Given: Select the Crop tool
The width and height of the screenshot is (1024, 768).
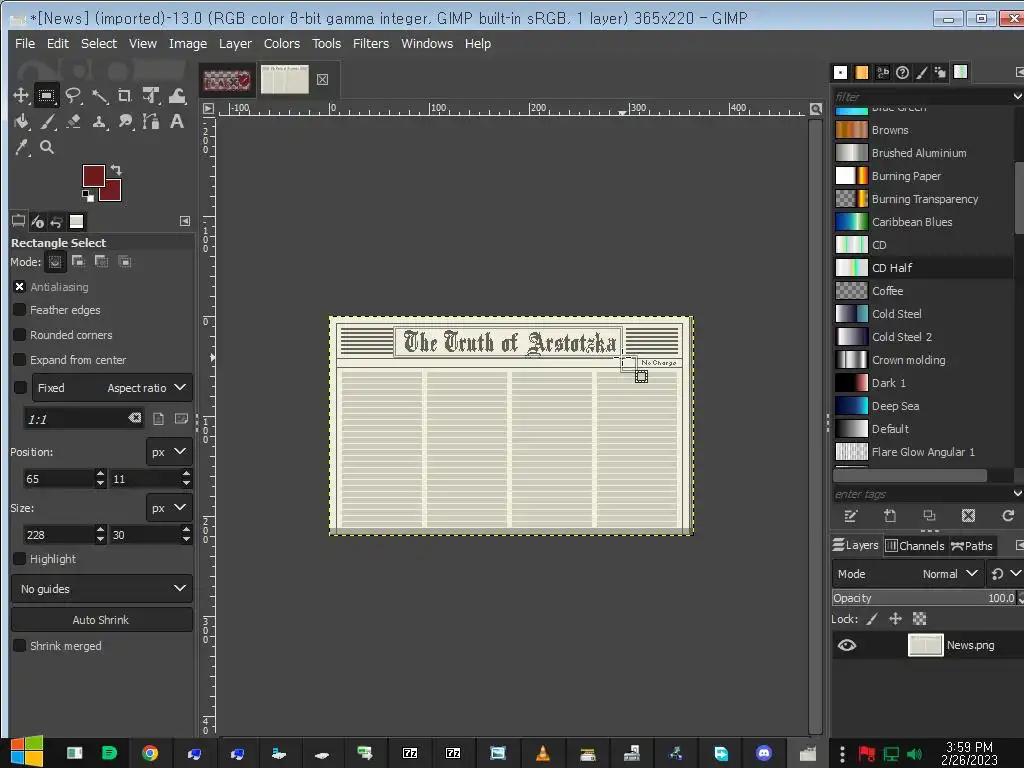Looking at the screenshot, I should [x=125, y=95].
